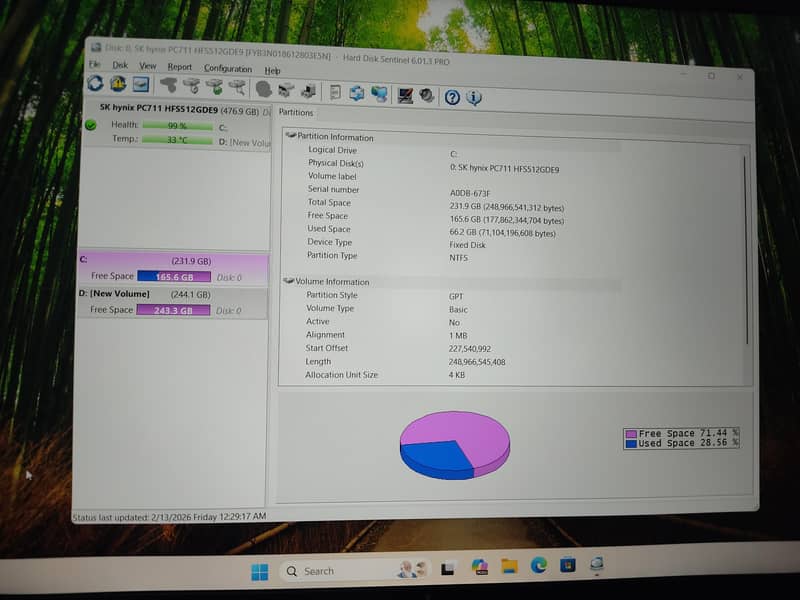Open the Configuration menu
Viewport: 800px width, 600px height.
[228, 69]
